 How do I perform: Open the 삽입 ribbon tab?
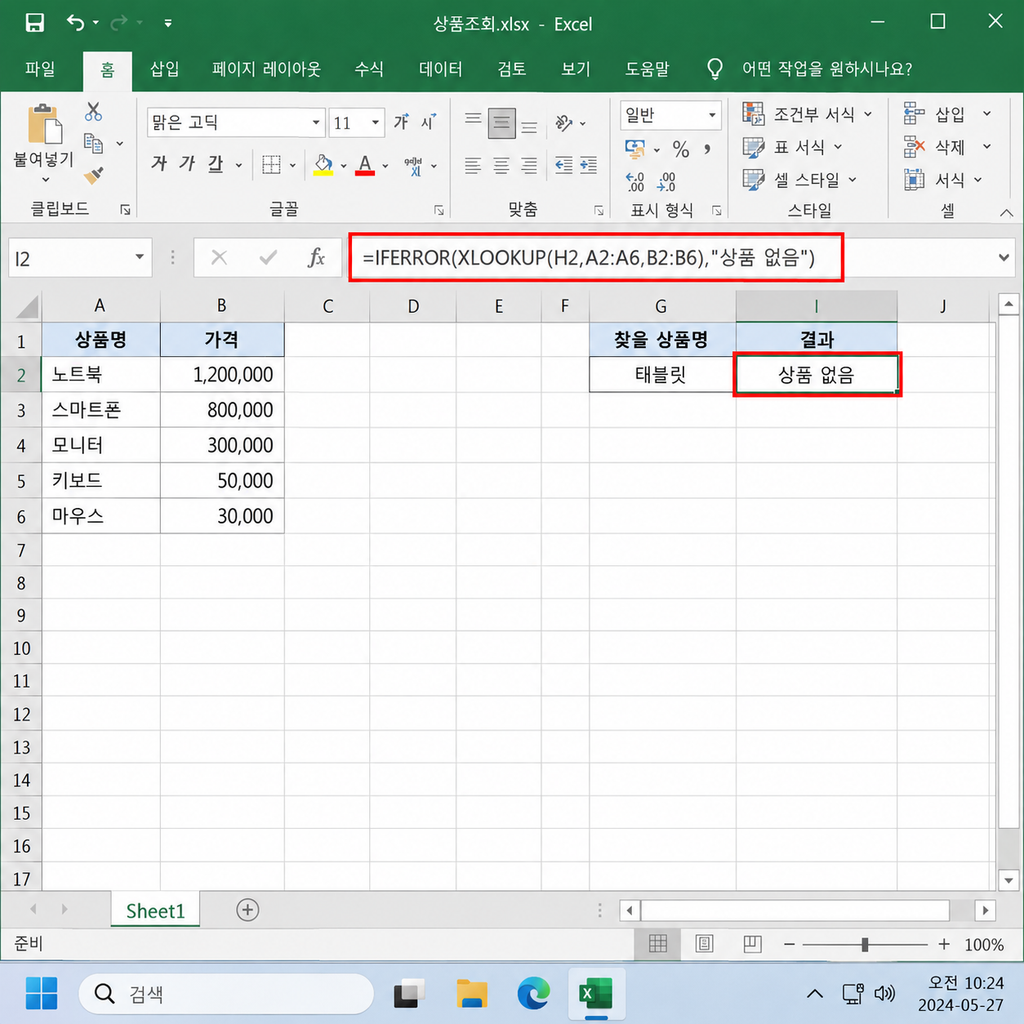(x=165, y=69)
